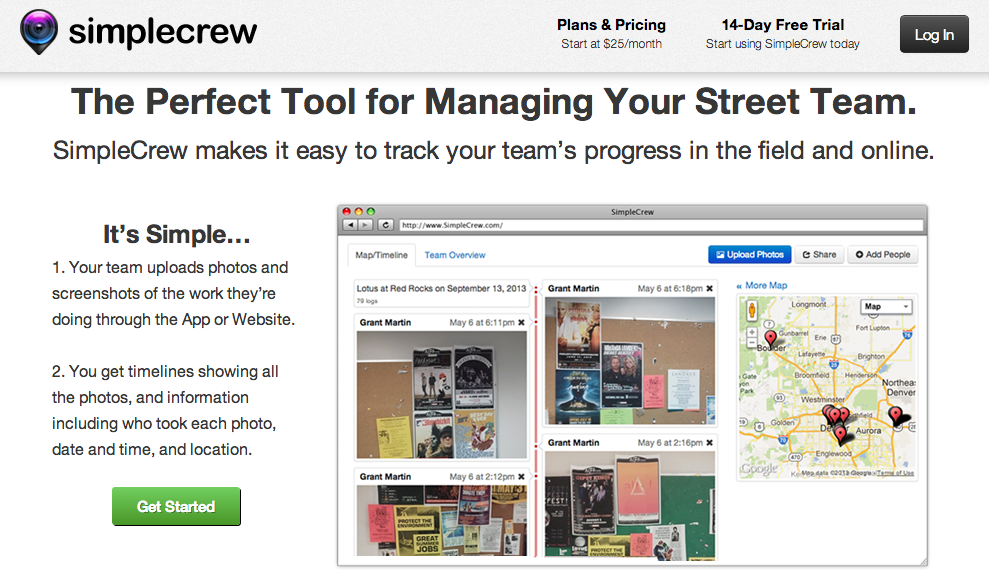Click the map zoom in plus button
989x582 pixels.
752,332
